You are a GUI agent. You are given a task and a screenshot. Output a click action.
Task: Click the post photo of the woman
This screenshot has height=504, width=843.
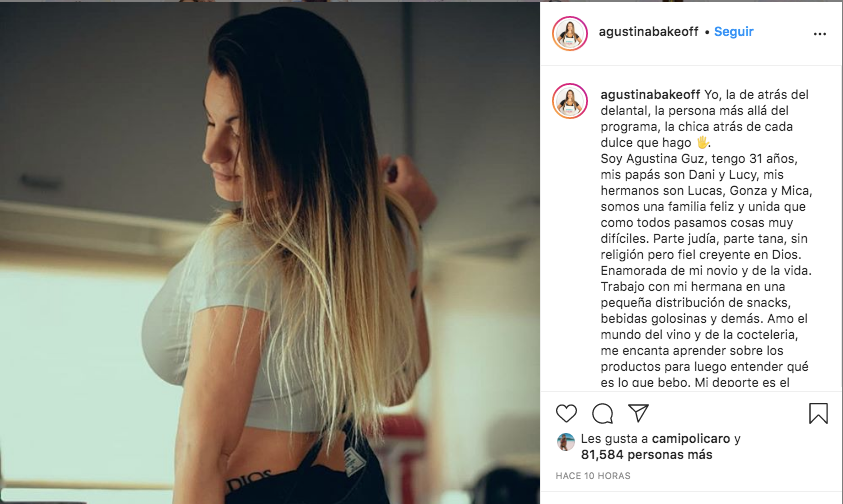(x=270, y=253)
